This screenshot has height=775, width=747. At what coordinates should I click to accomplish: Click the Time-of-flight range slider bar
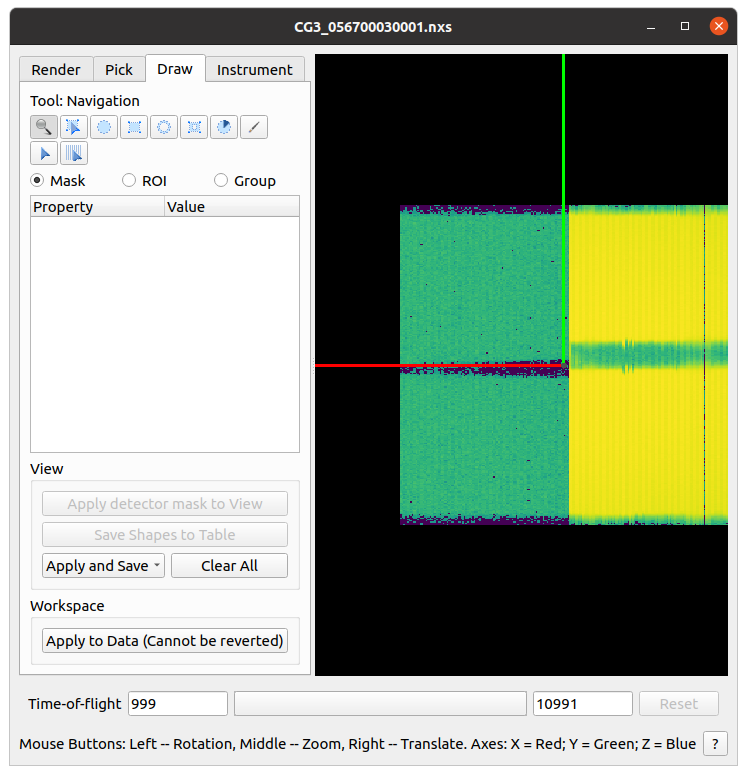point(380,704)
